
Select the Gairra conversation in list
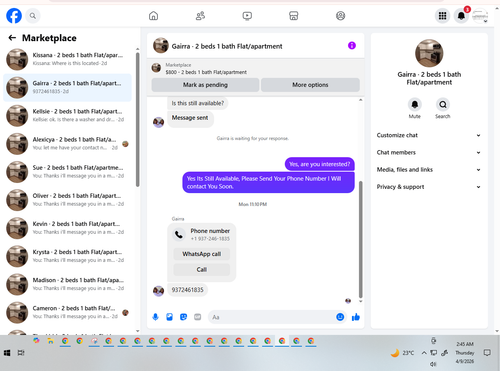tap(67, 87)
